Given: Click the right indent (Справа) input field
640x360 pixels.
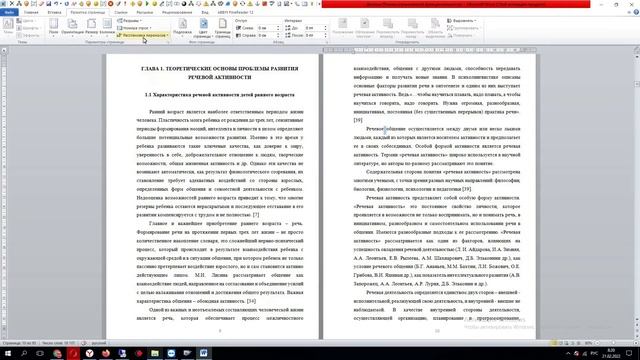Looking at the screenshot, I should click(x=266, y=35).
